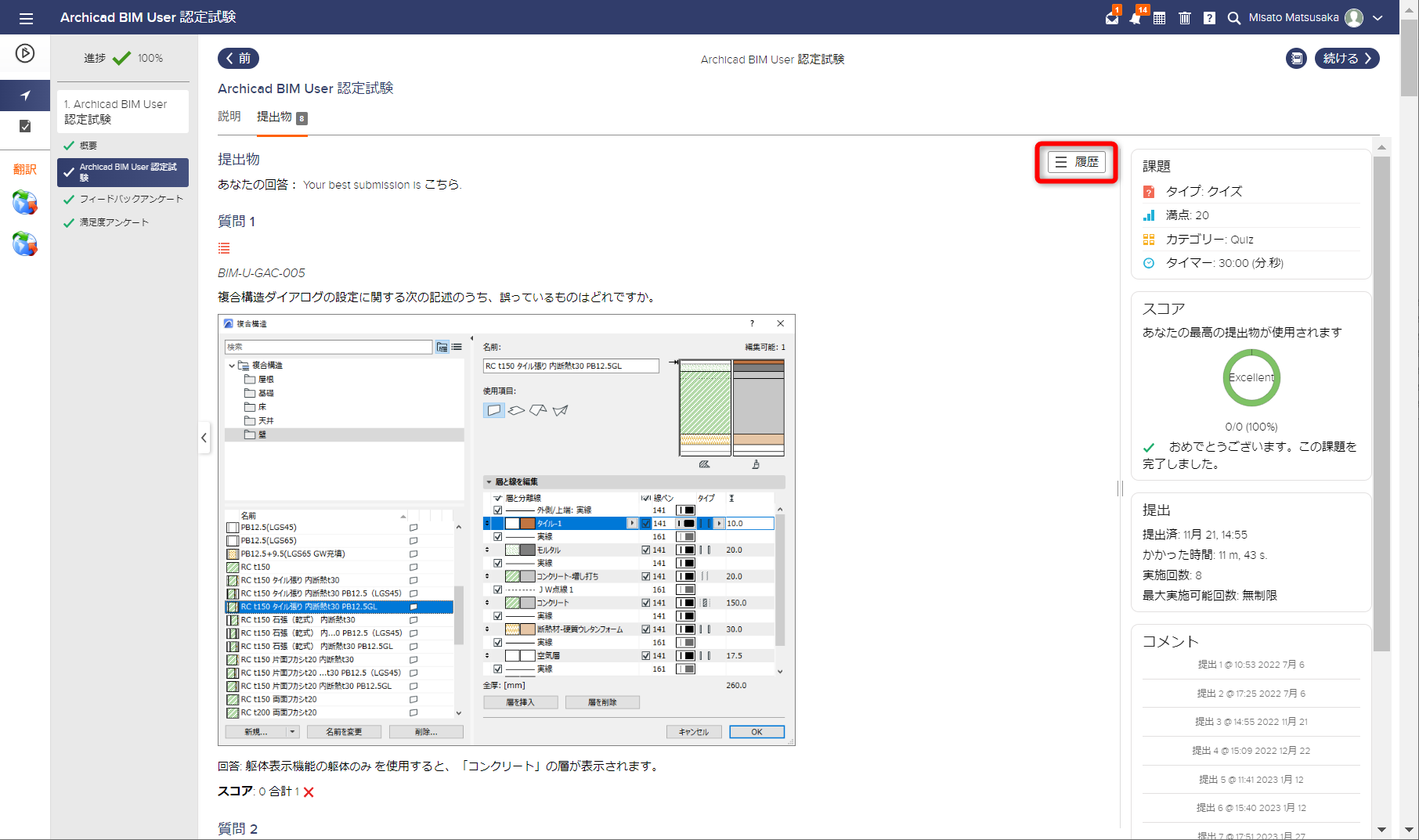Click the キャンセル button in dialog image

pos(694,732)
